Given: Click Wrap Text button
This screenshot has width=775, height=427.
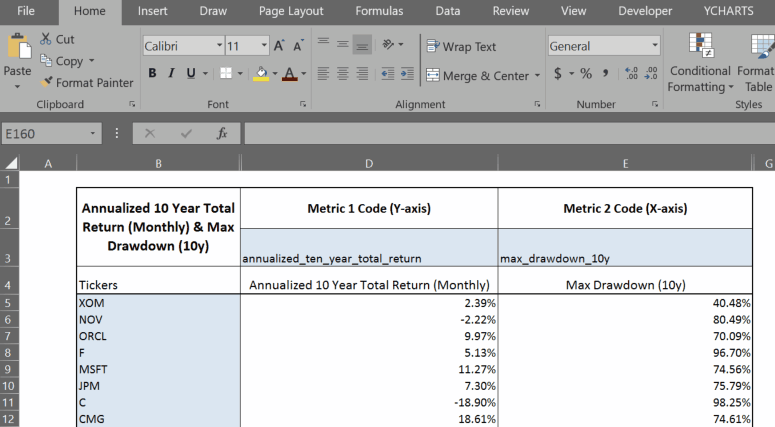Looking at the screenshot, I should 461,46.
